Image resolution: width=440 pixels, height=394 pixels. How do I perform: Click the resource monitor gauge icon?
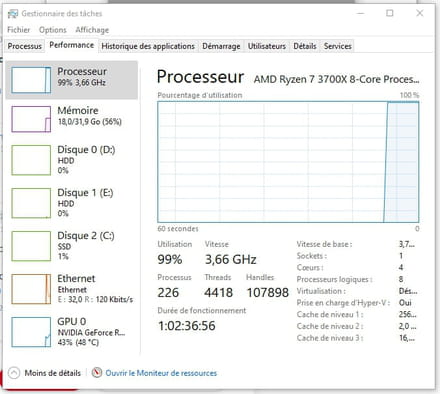(x=97, y=372)
